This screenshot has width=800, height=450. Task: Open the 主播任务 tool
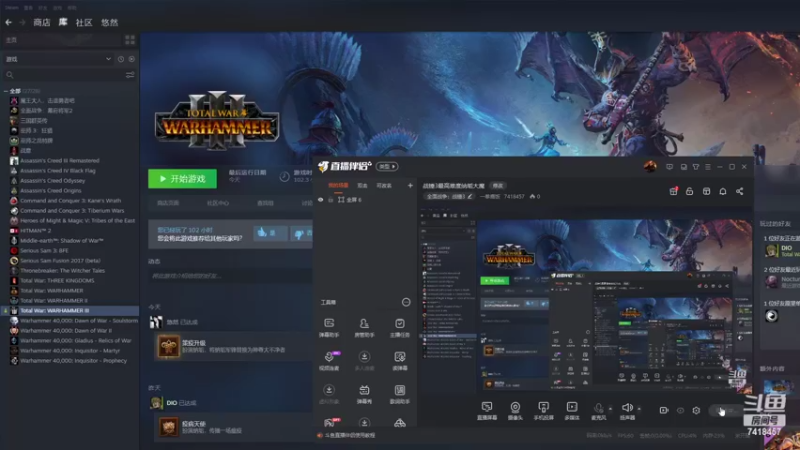point(399,328)
